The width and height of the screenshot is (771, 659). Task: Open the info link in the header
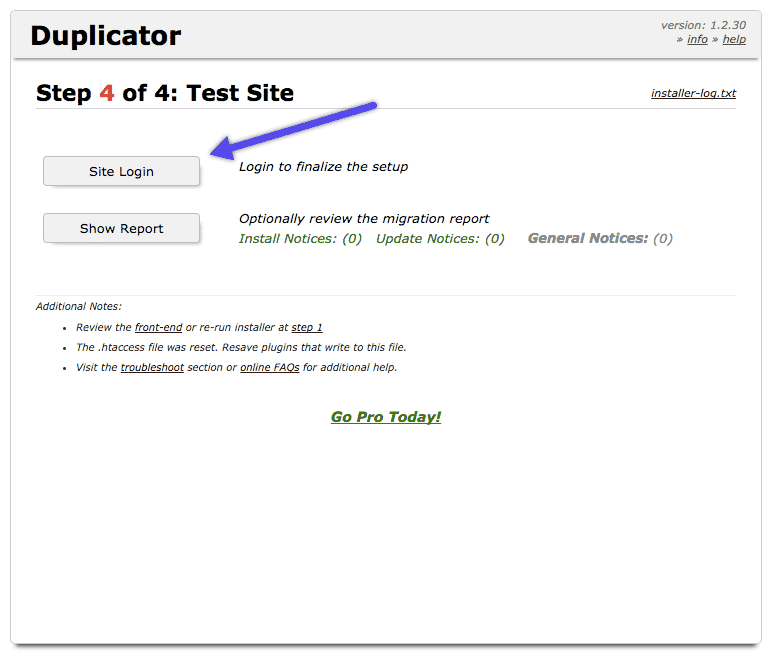[x=697, y=39]
